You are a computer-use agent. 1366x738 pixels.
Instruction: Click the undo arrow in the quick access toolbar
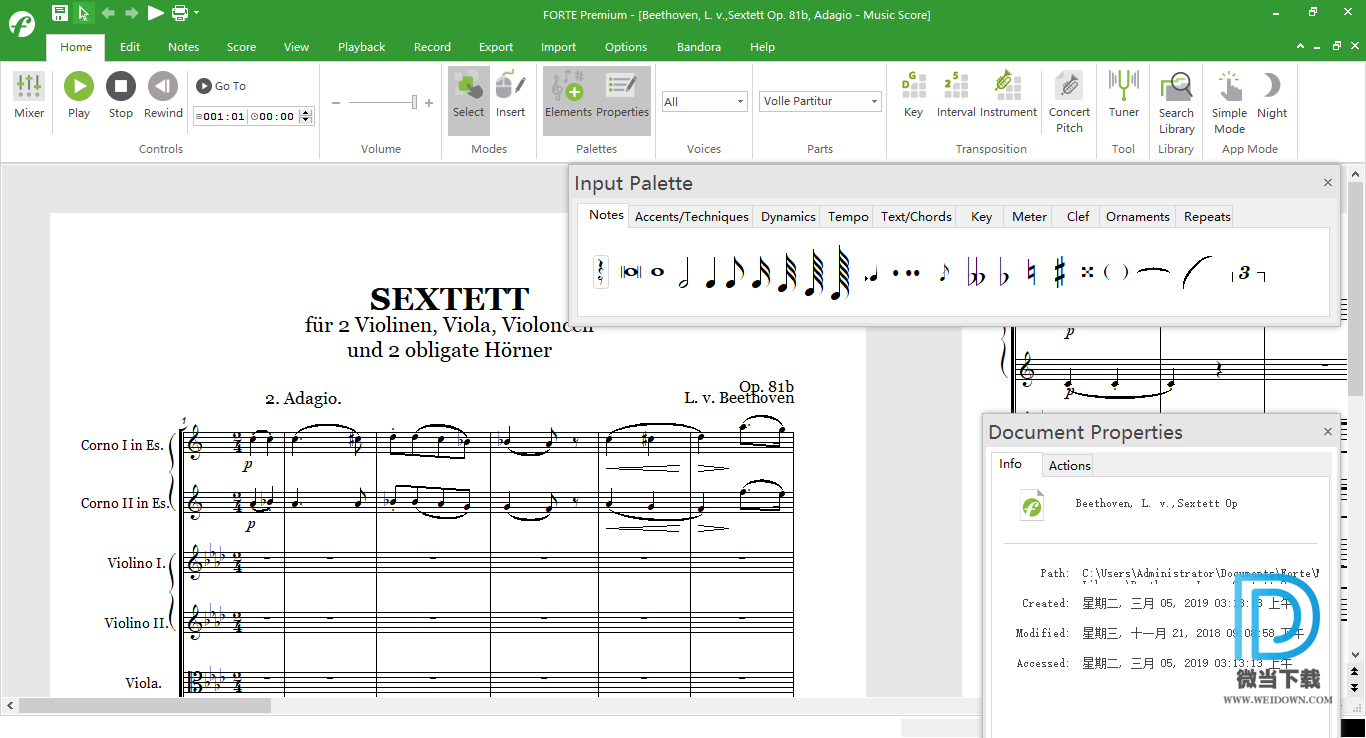108,13
